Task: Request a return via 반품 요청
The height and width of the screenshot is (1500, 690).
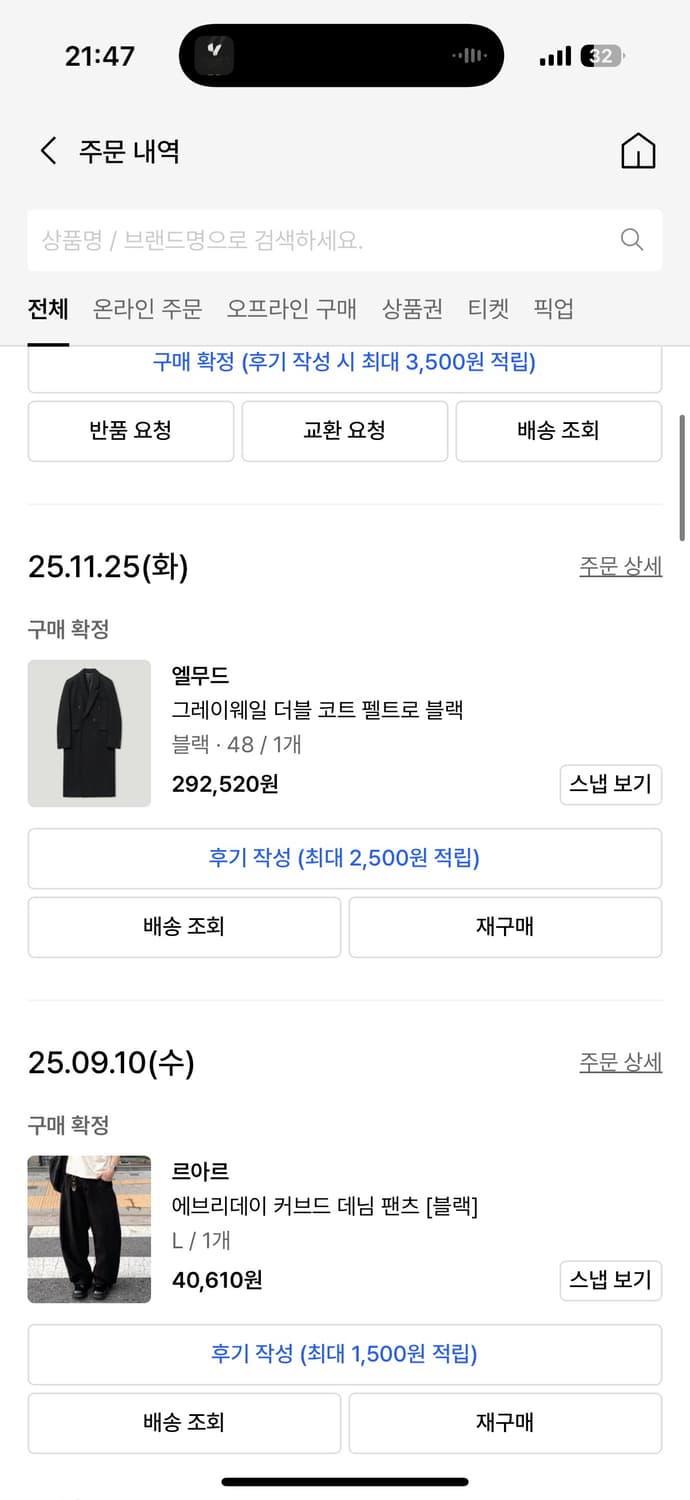Action: point(131,431)
